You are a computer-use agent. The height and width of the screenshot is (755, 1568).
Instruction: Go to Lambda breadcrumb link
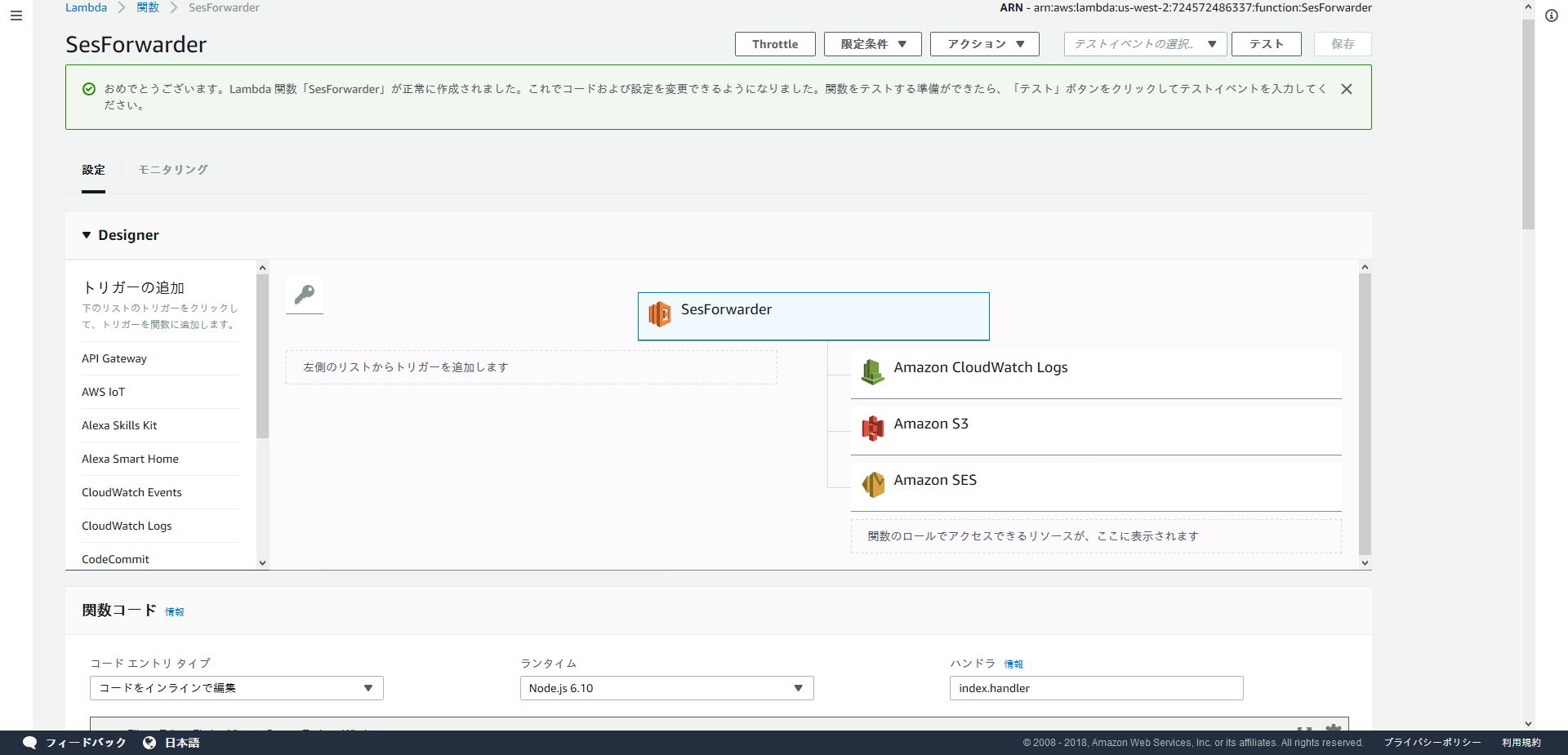(x=86, y=7)
